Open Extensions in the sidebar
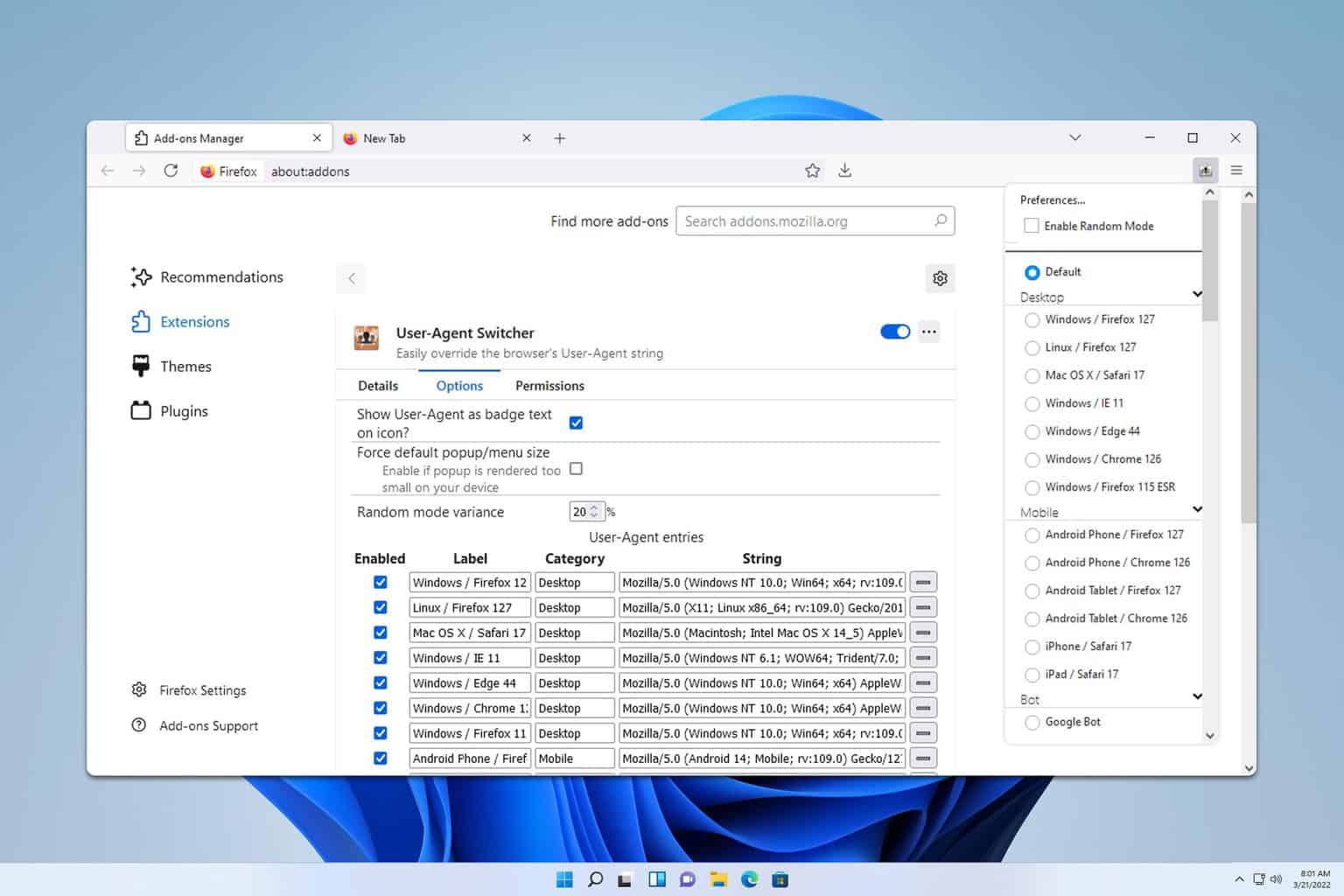Screen dimensions: 1344x896 (x=180, y=322)
